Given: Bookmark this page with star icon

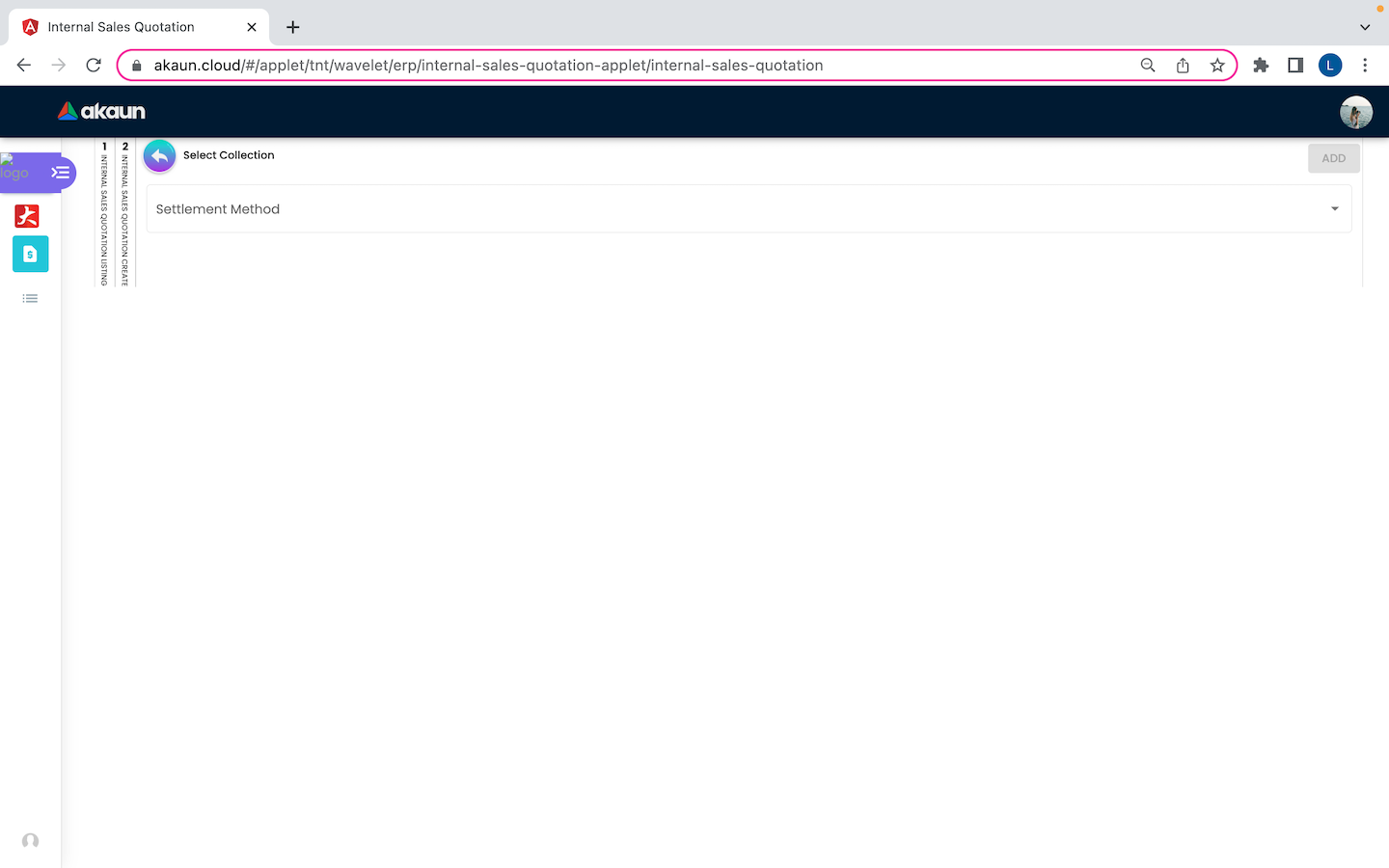Looking at the screenshot, I should click(1217, 65).
